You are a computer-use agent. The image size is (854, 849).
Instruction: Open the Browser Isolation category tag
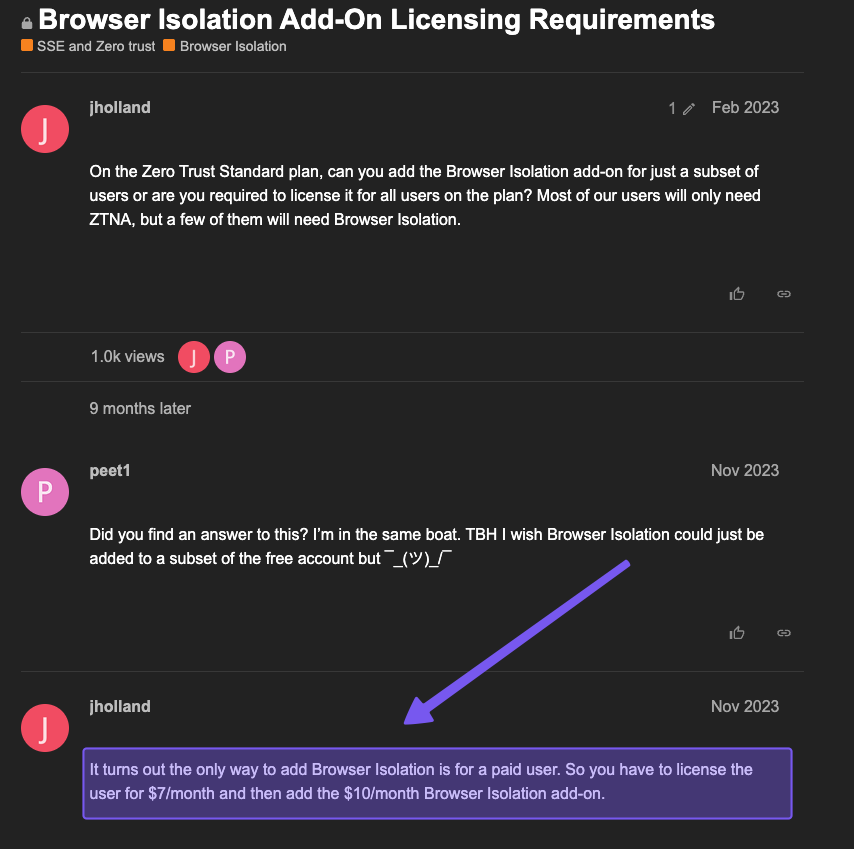(x=225, y=46)
